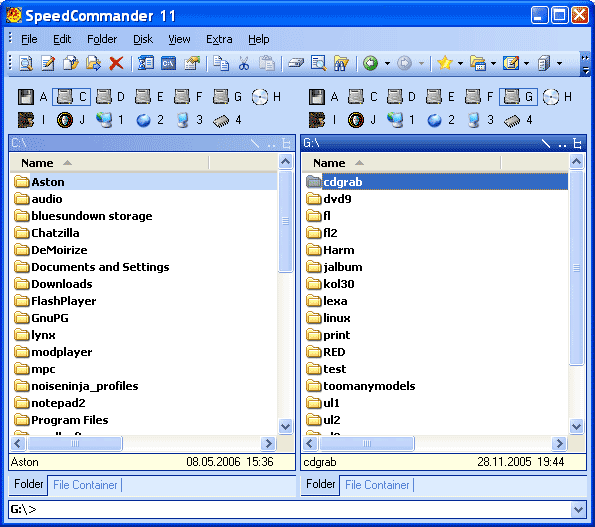Viewport: 595px width, 527px height.
Task: Select network item 1 in left panel
Action: point(109,120)
